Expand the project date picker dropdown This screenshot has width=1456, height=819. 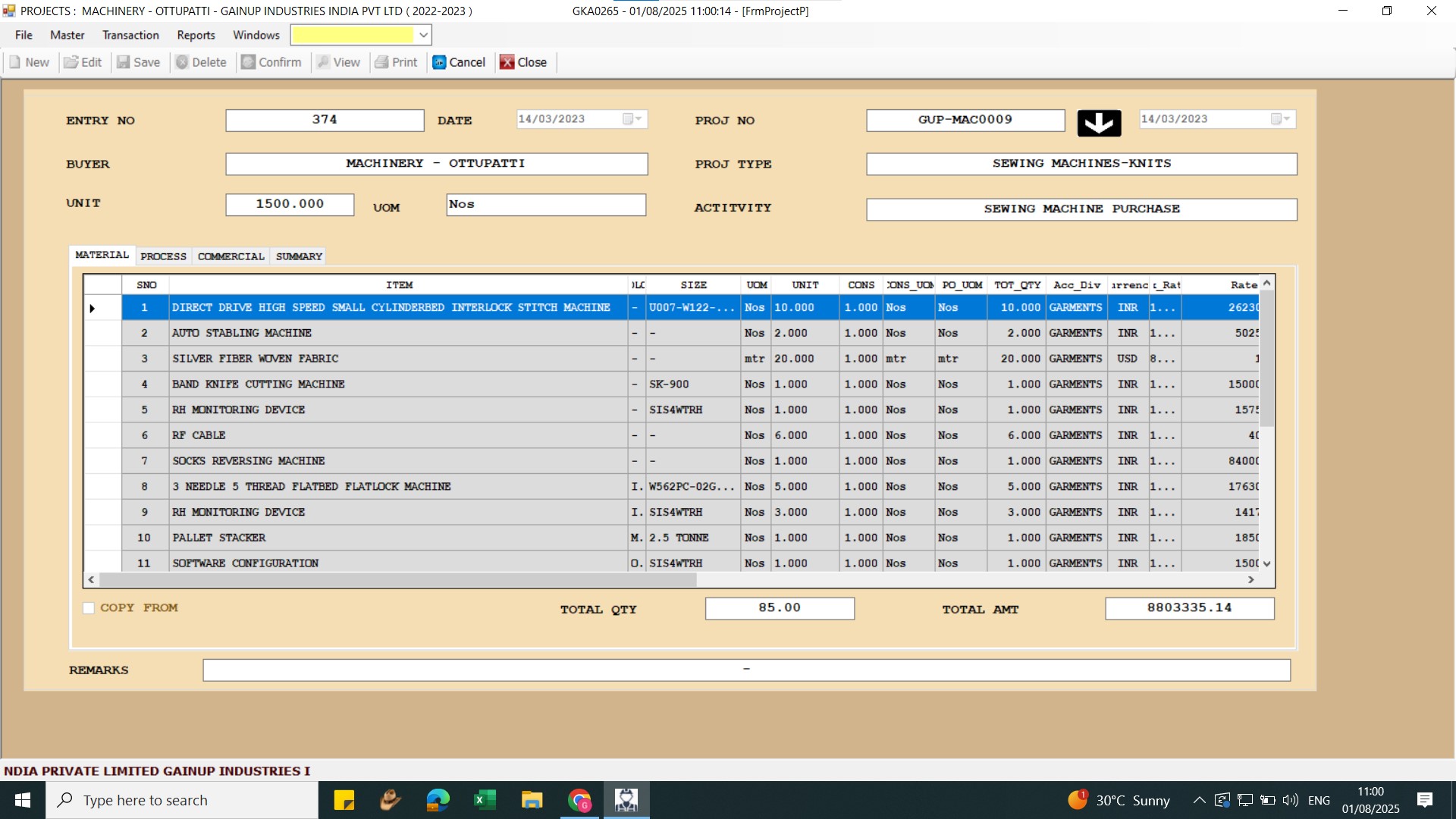tap(1286, 119)
